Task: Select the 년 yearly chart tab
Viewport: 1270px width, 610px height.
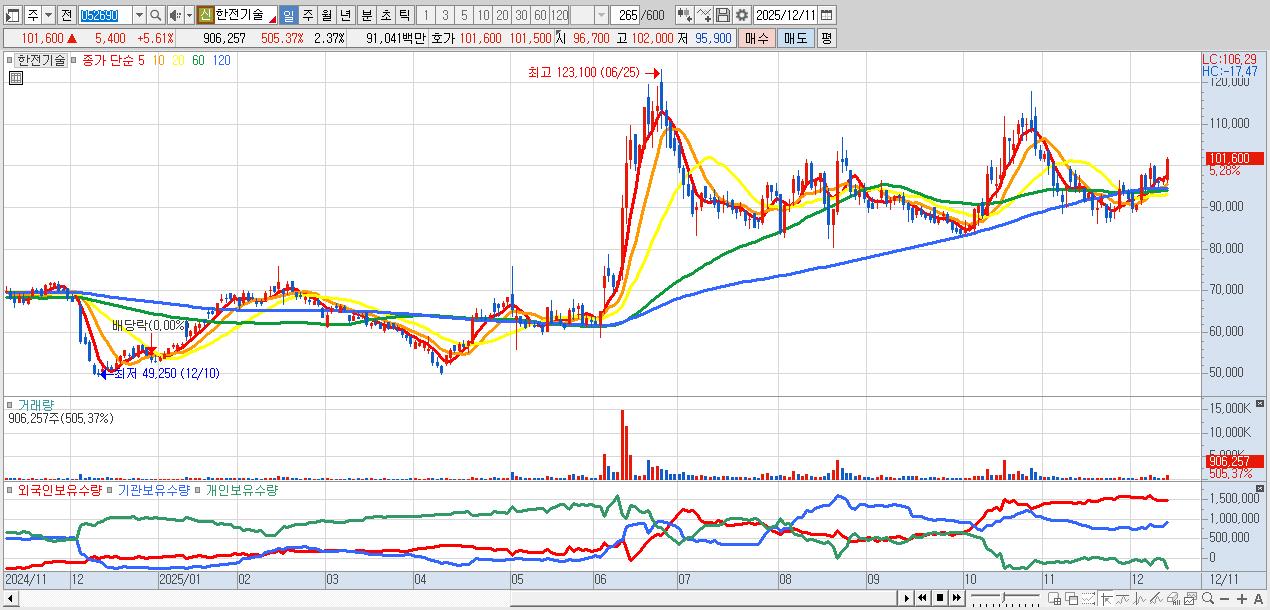Action: point(345,15)
